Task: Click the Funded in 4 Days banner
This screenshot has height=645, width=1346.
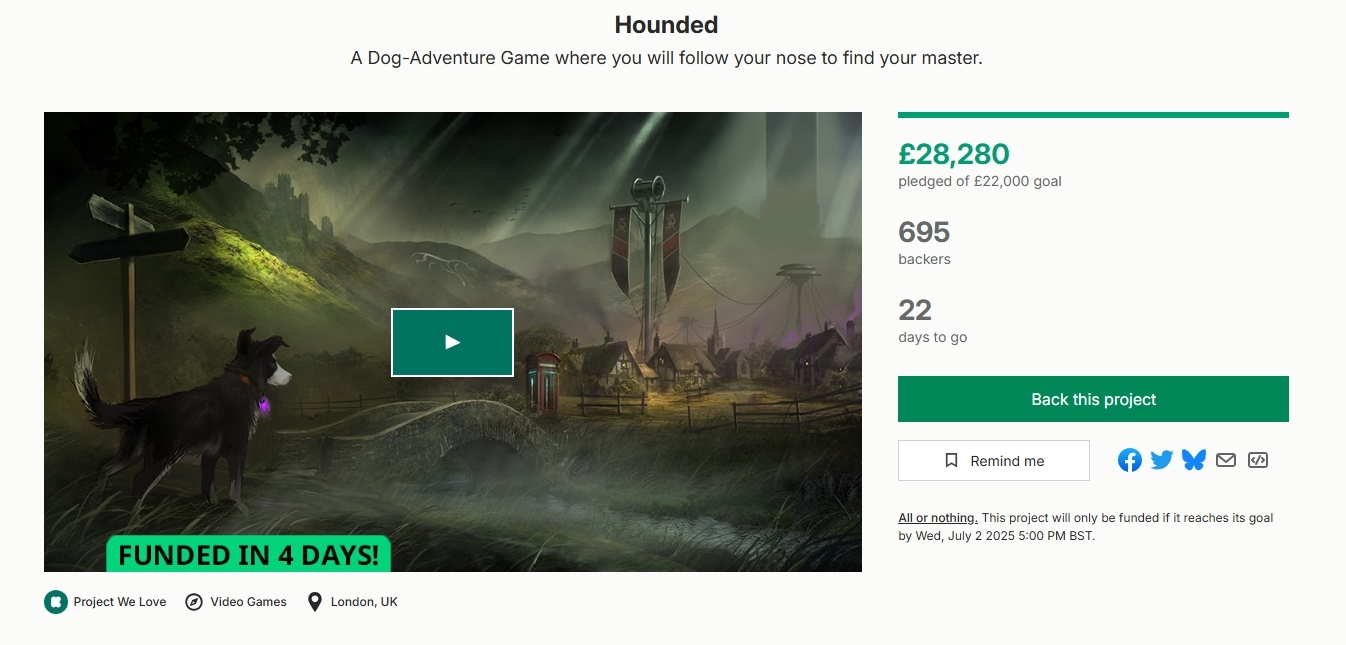Action: click(248, 554)
